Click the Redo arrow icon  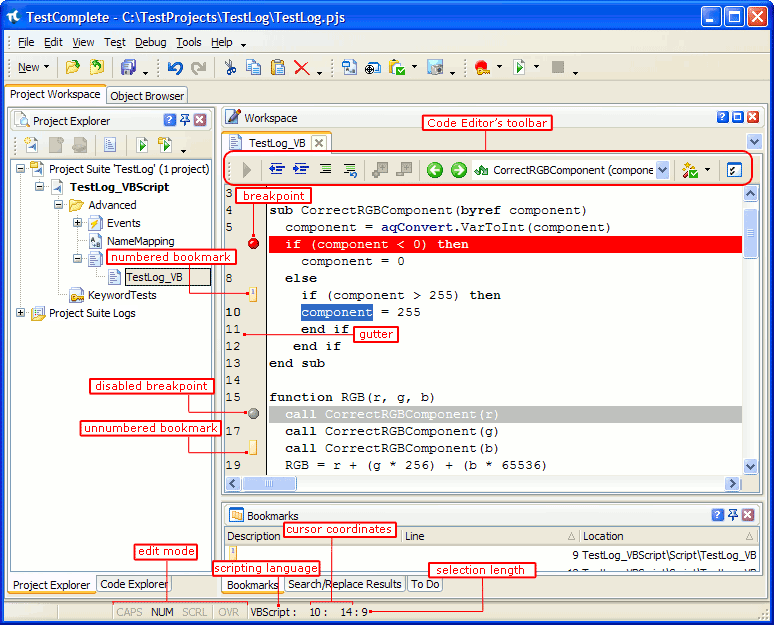click(x=198, y=67)
